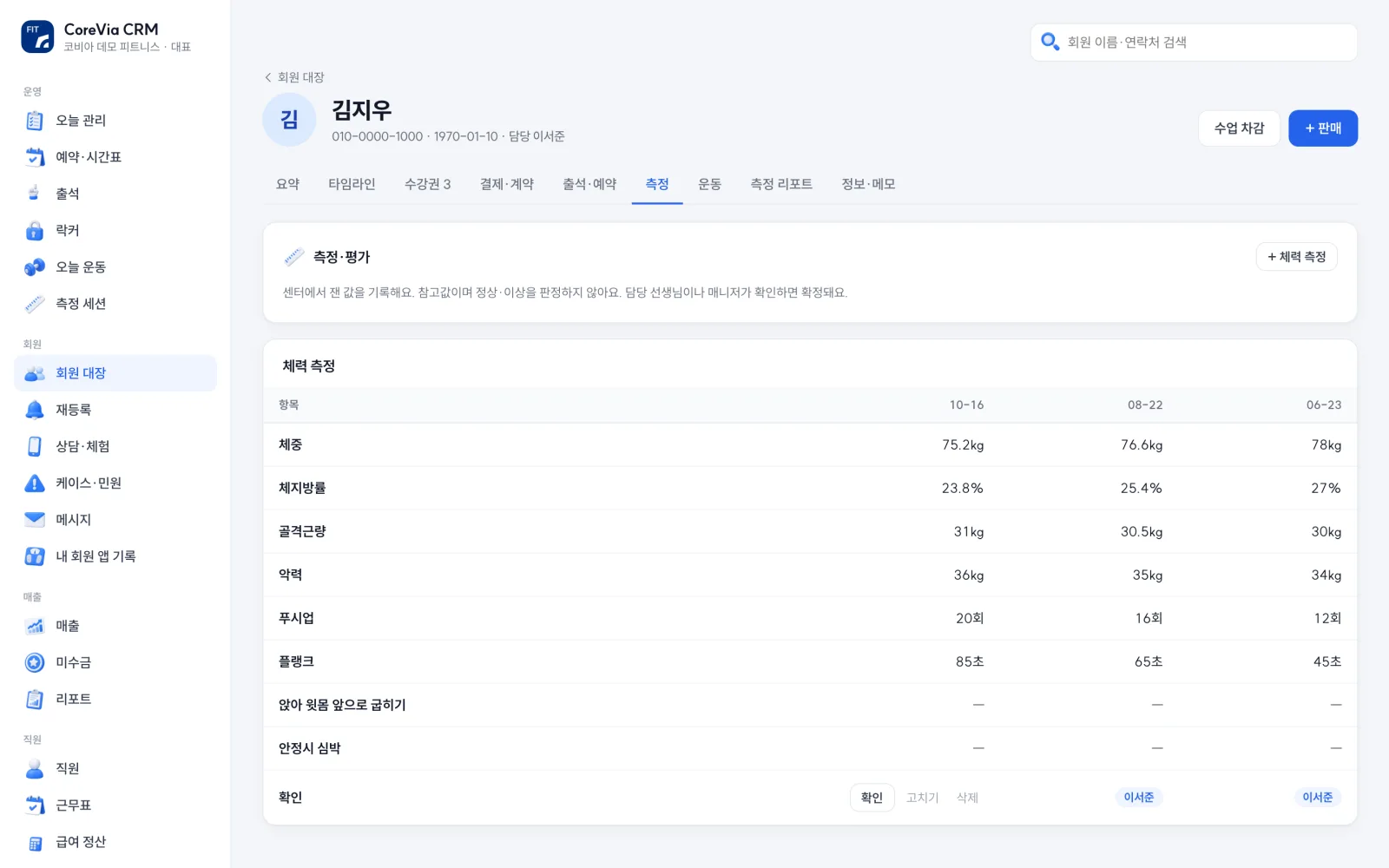Click the CoreVia CRM logo

[37, 36]
